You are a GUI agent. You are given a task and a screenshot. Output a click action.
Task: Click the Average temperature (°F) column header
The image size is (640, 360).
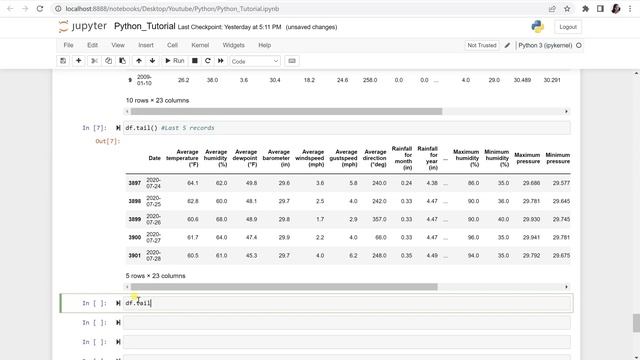(182, 158)
